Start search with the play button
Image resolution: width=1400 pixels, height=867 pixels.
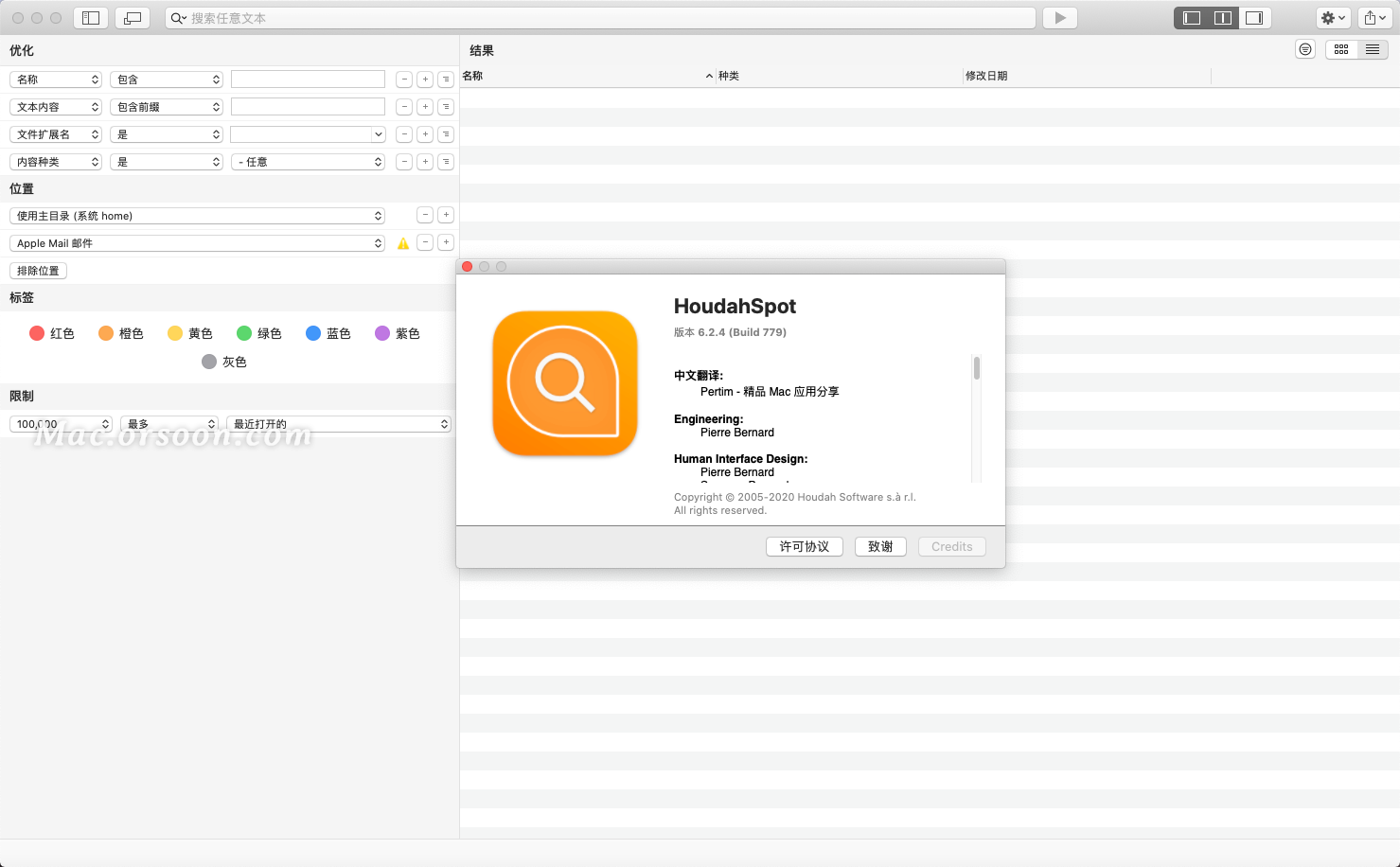(x=1060, y=18)
